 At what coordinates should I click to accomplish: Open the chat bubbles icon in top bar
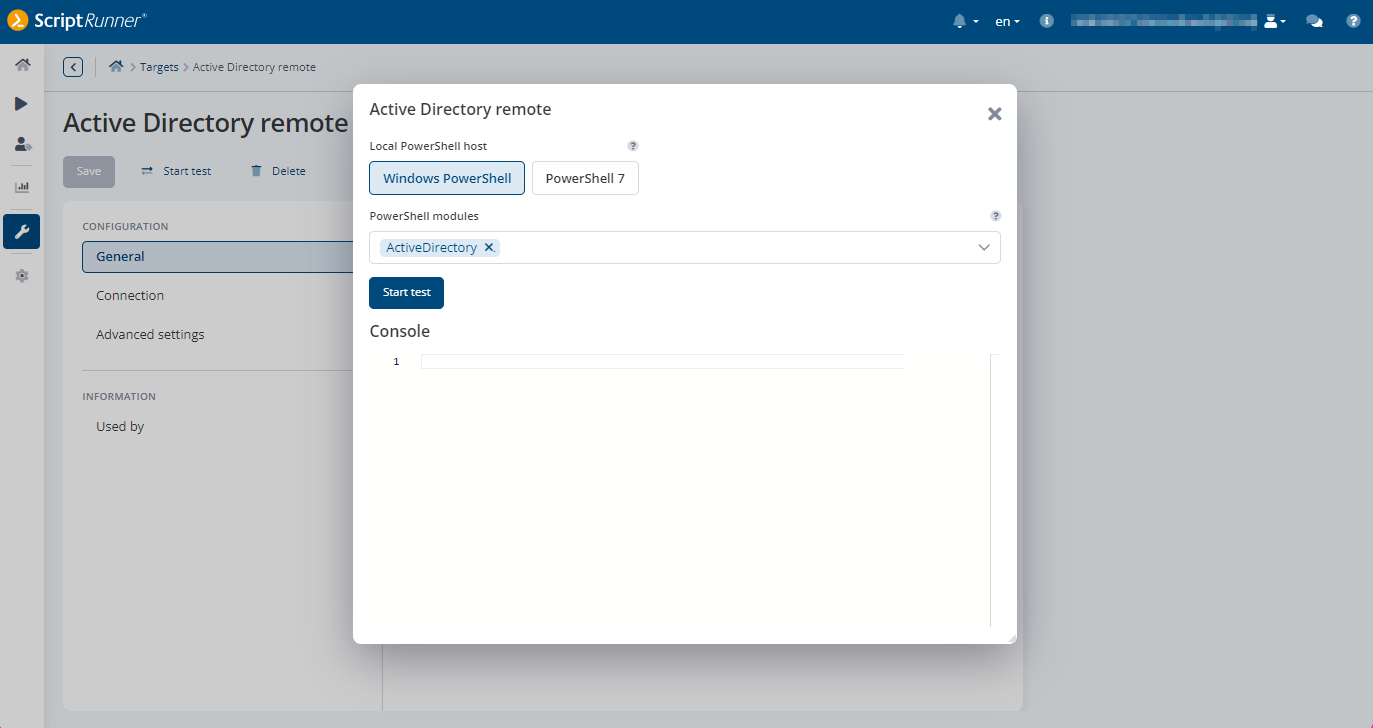[x=1315, y=21]
